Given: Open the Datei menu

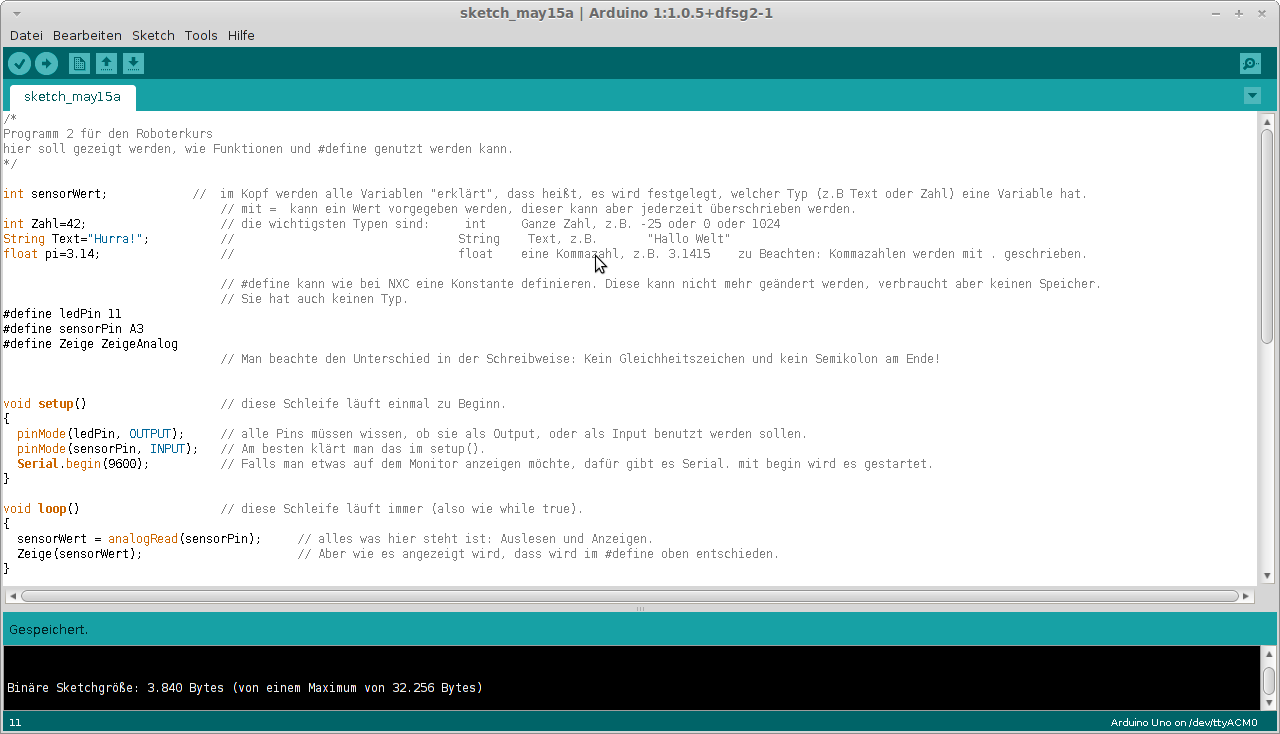Looking at the screenshot, I should click(26, 35).
